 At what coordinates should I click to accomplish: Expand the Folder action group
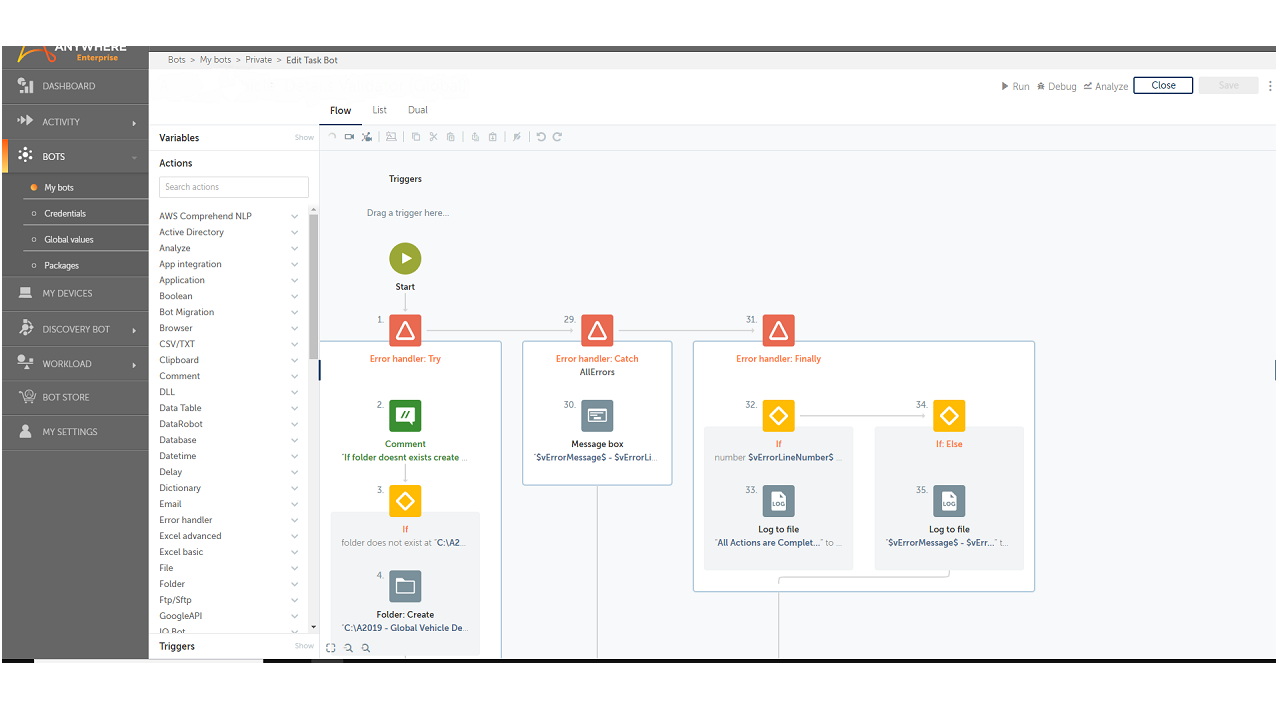click(x=295, y=584)
